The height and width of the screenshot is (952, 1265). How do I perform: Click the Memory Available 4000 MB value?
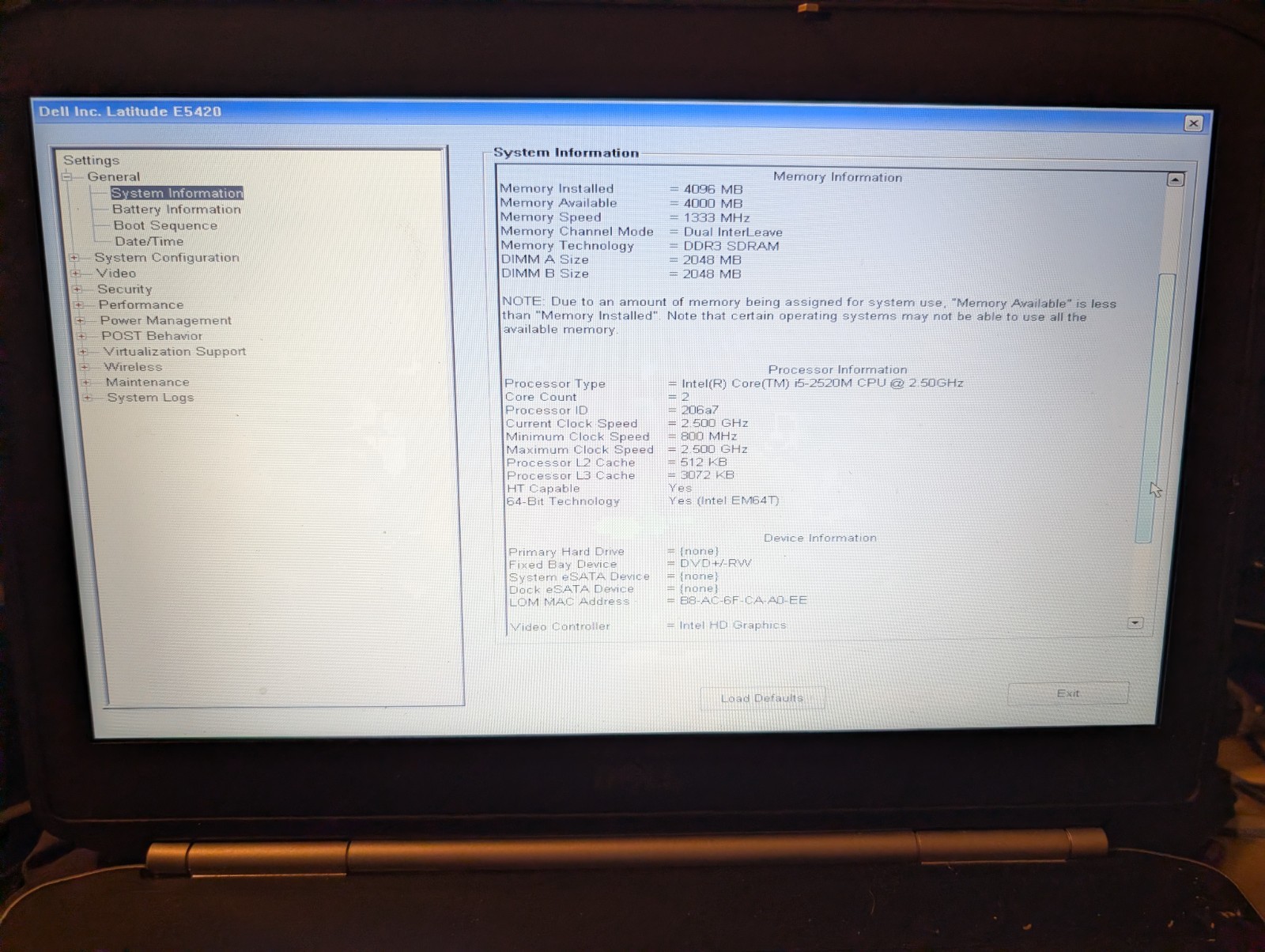click(x=712, y=204)
